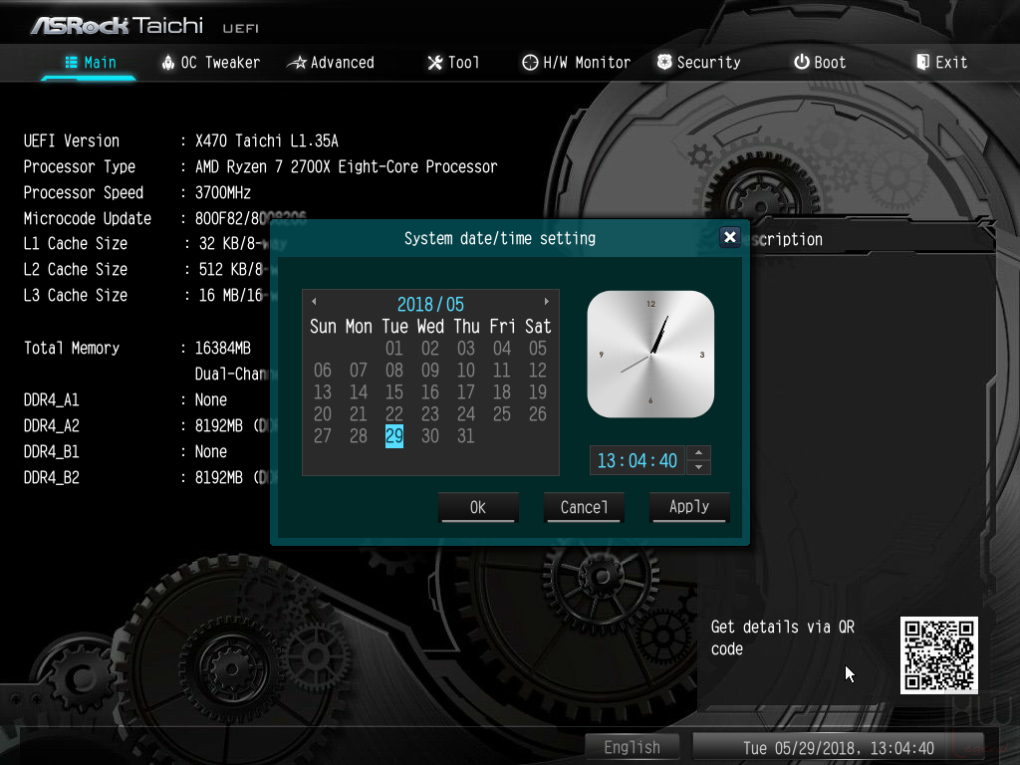The image size is (1020, 765).
Task: Click the Cancel button
Action: point(584,507)
